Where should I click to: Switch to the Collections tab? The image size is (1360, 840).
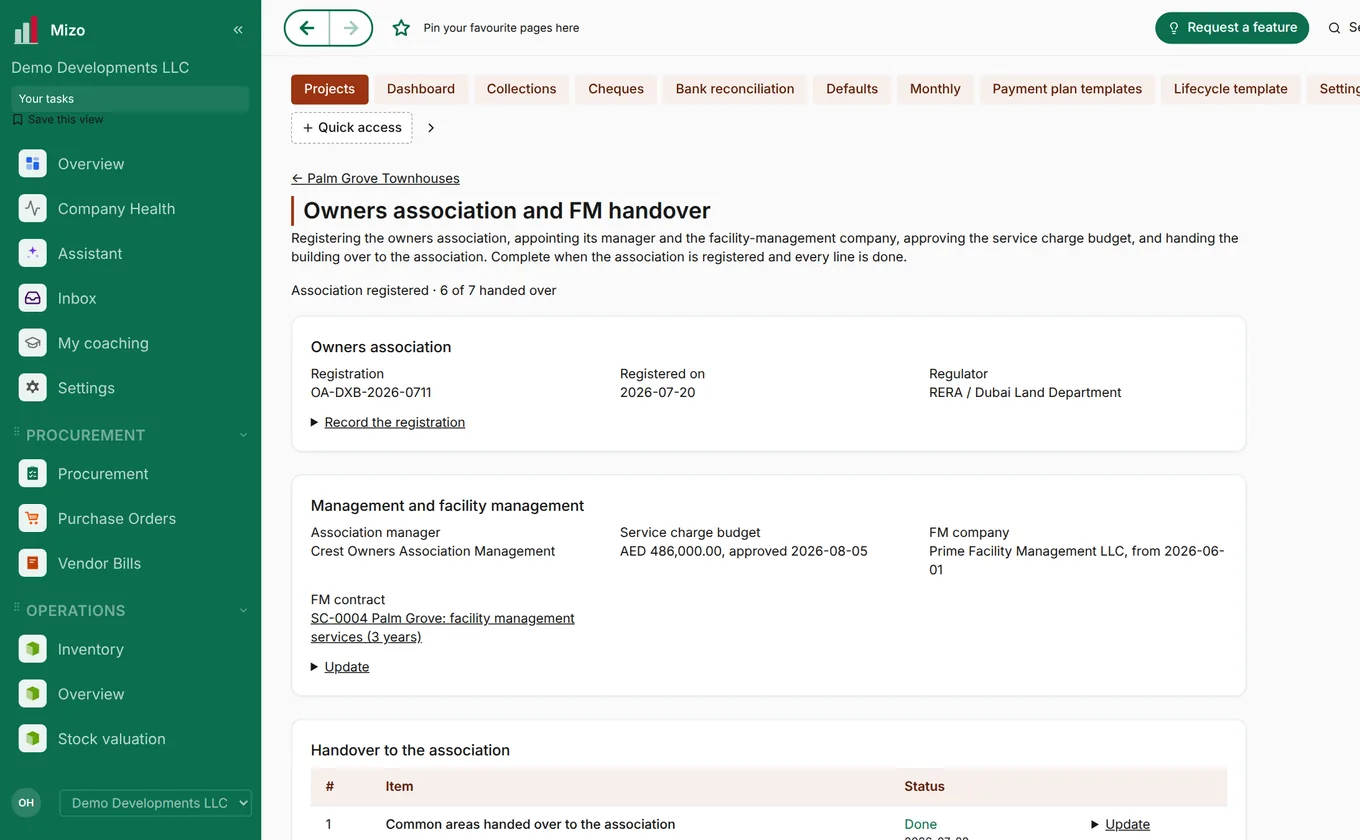pyautogui.click(x=521, y=89)
